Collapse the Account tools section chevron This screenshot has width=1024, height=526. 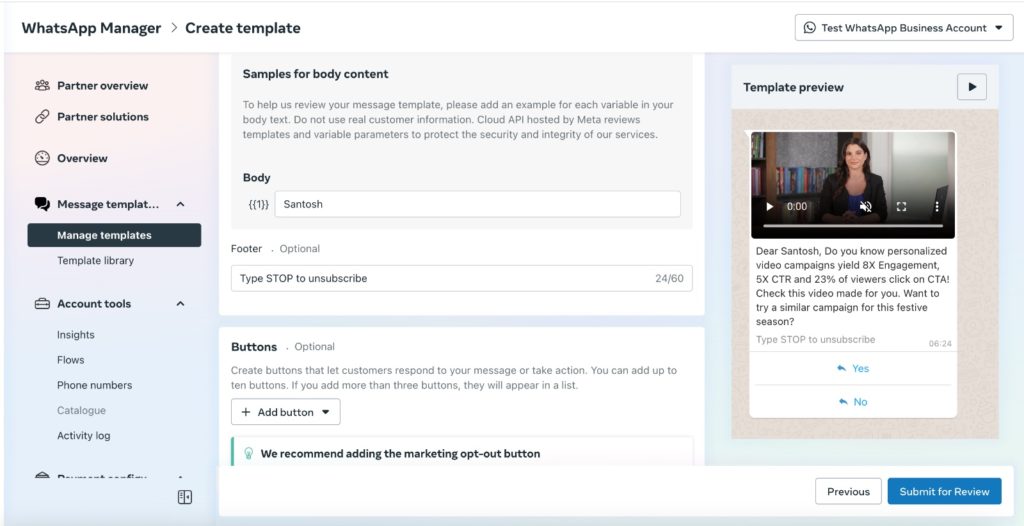(181, 304)
